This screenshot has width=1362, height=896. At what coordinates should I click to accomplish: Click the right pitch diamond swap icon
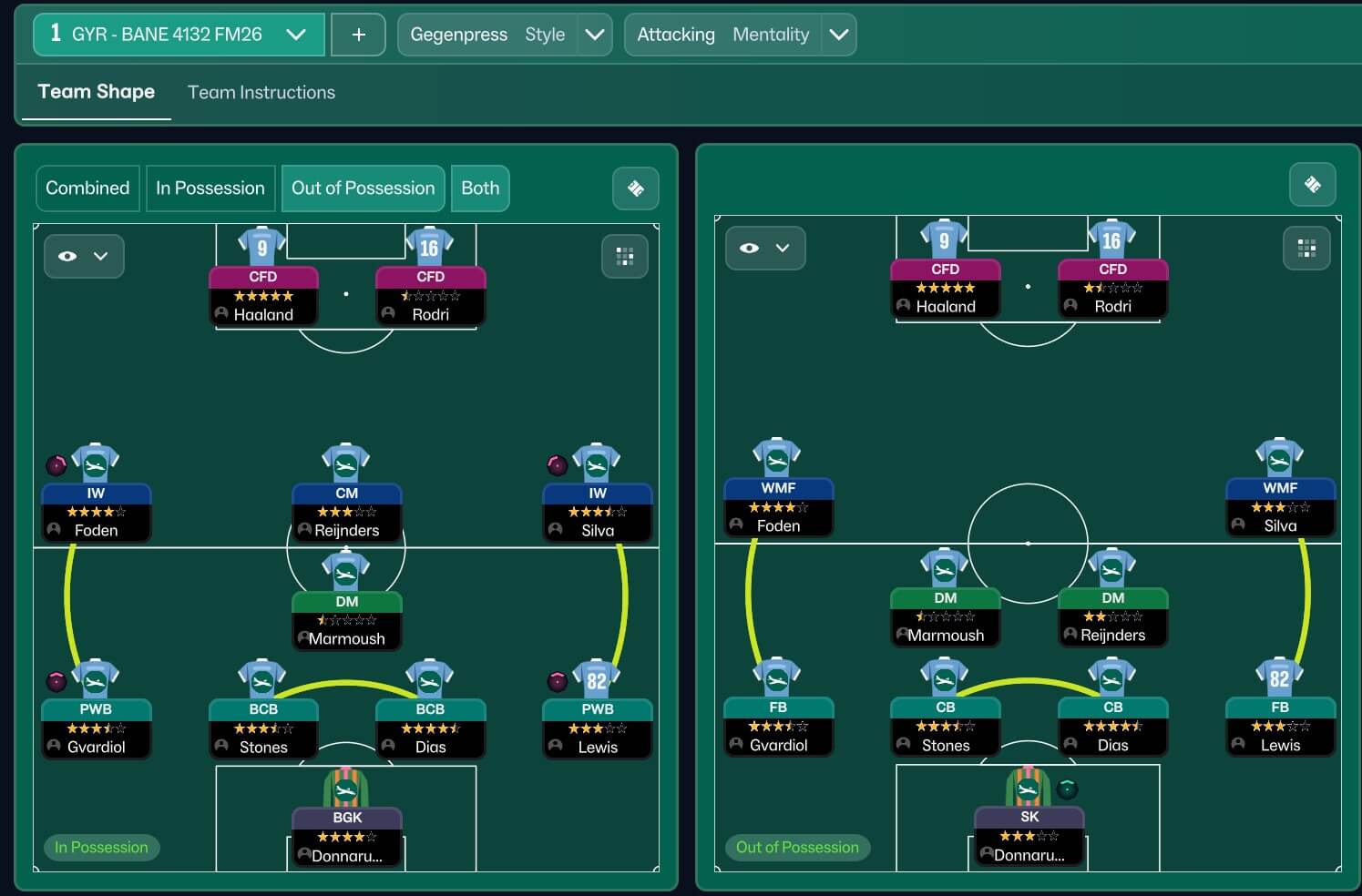pyautogui.click(x=1313, y=185)
